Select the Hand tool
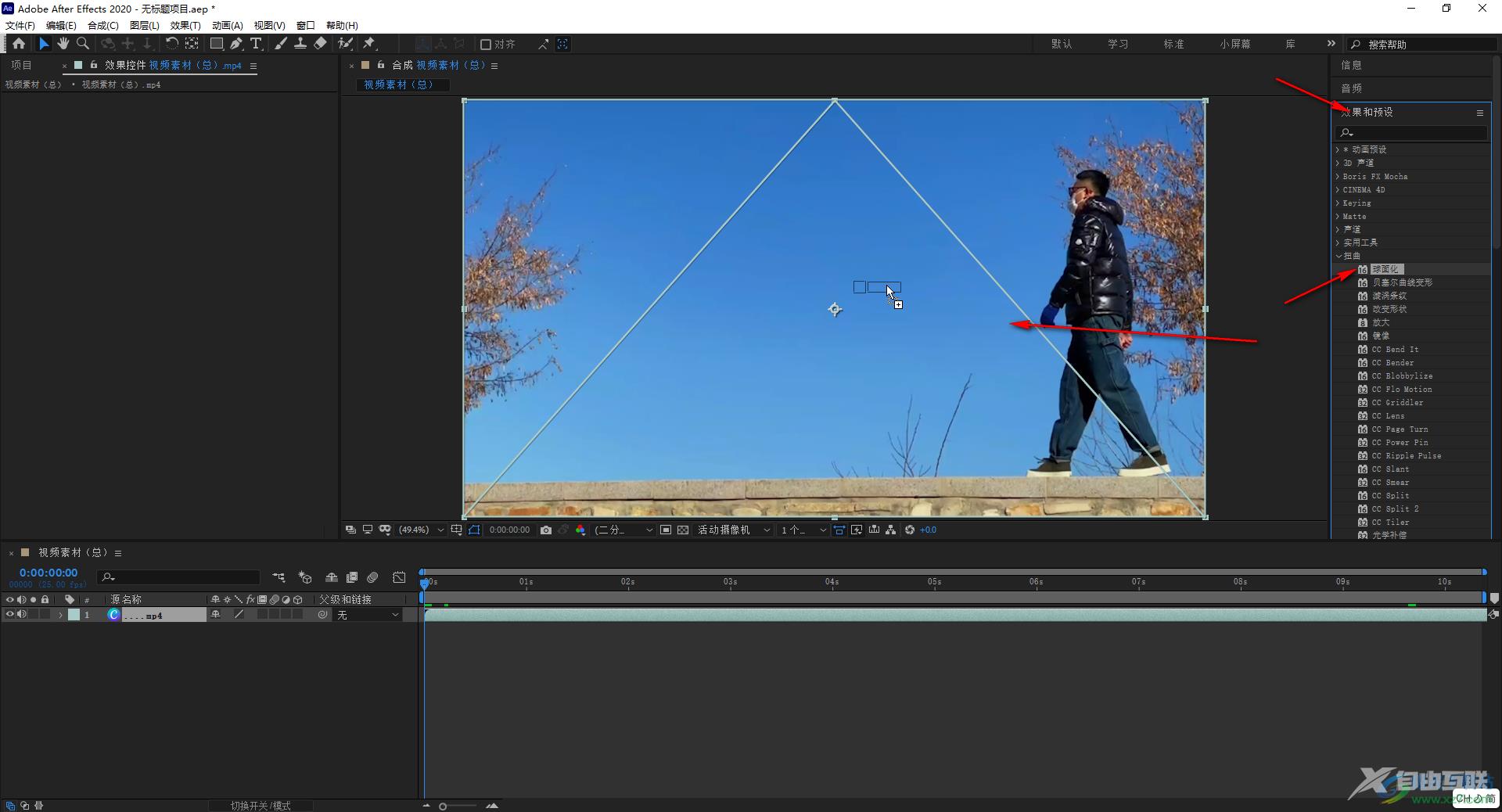The height and width of the screenshot is (812, 1502). 63,44
